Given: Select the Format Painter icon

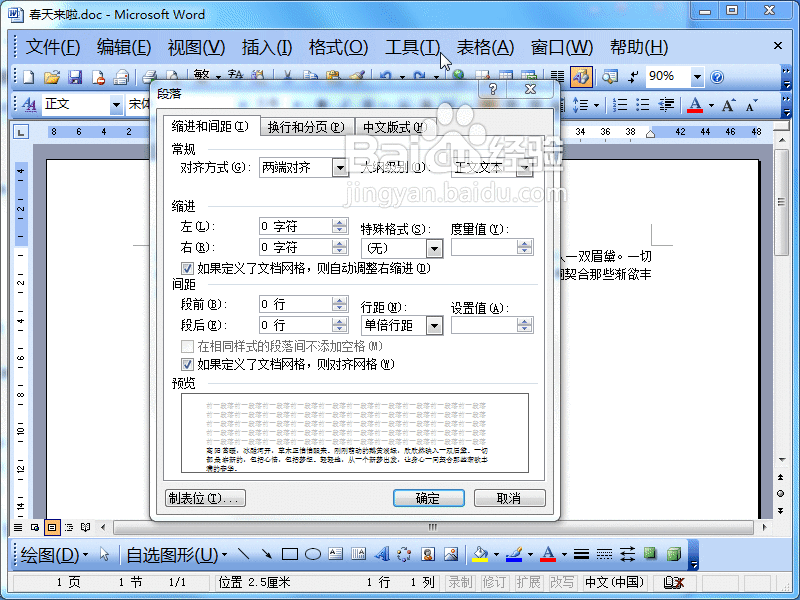Looking at the screenshot, I should (357, 75).
